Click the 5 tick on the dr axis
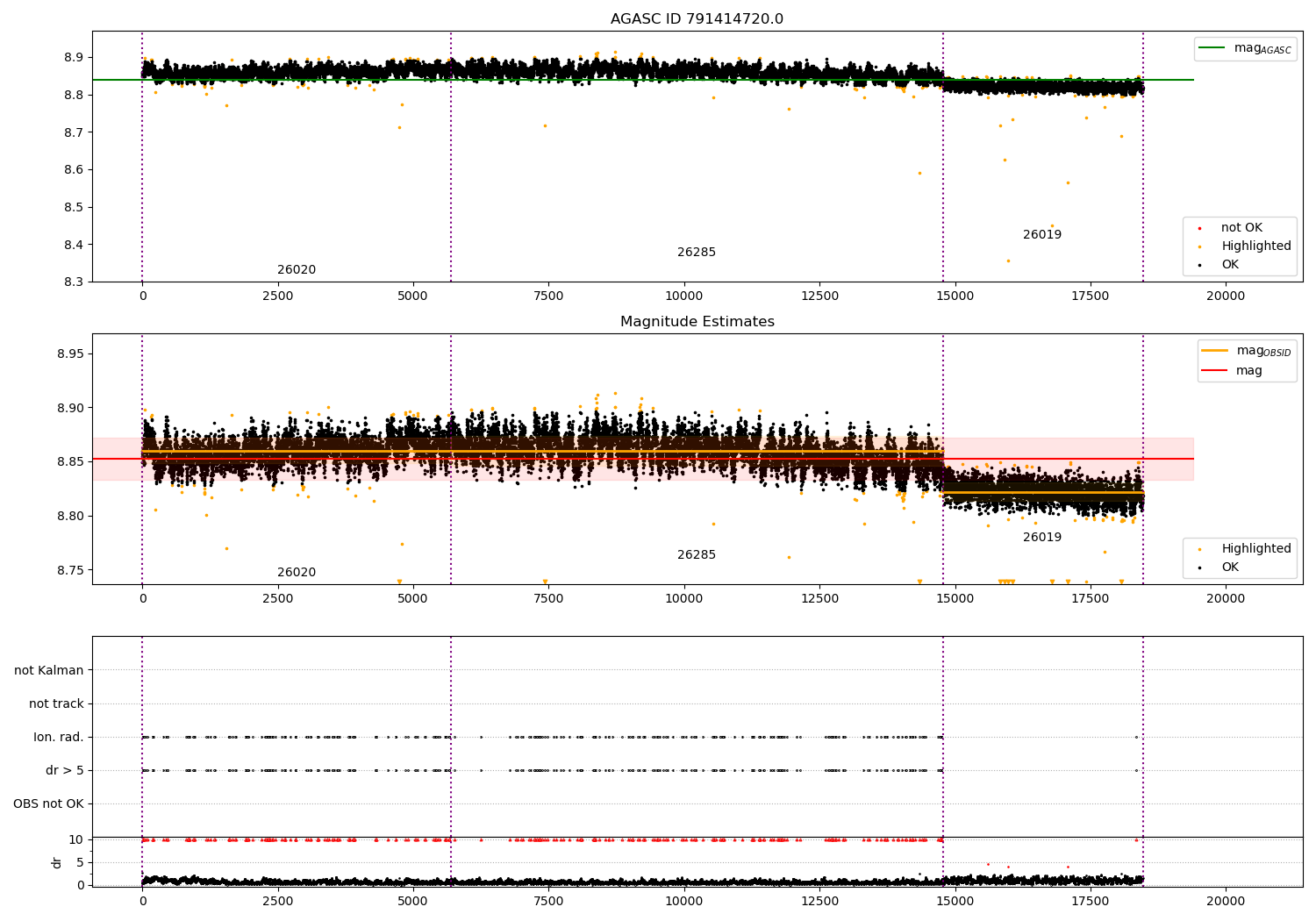1316x921 pixels. click(80, 862)
